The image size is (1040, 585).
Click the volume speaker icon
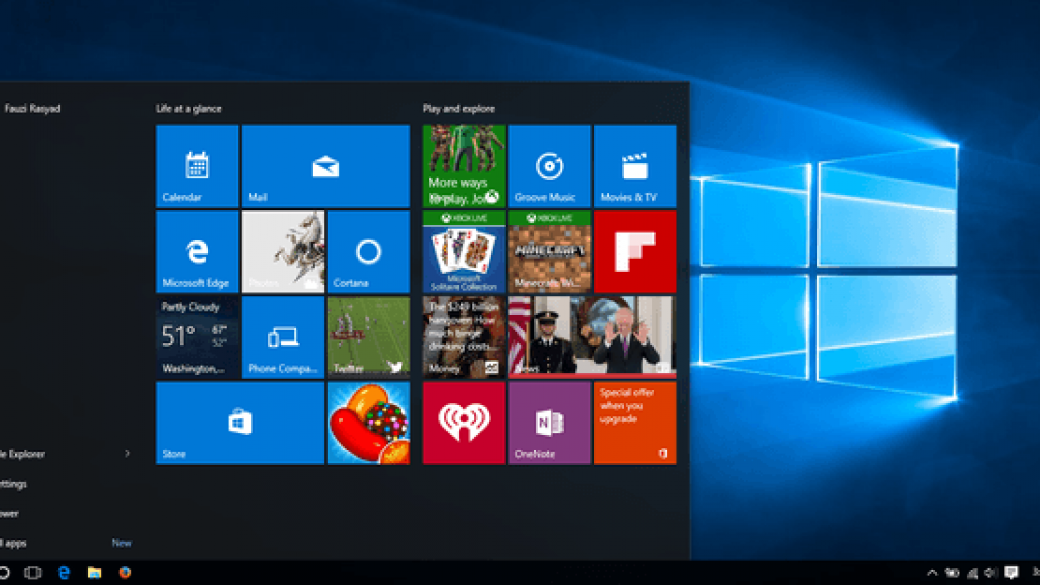(x=991, y=573)
